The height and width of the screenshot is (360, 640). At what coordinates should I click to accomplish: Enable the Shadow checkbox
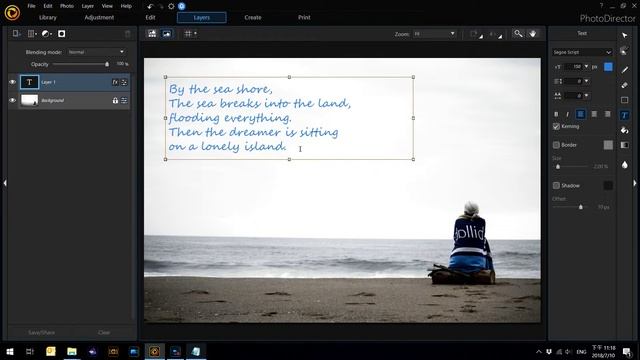point(556,186)
